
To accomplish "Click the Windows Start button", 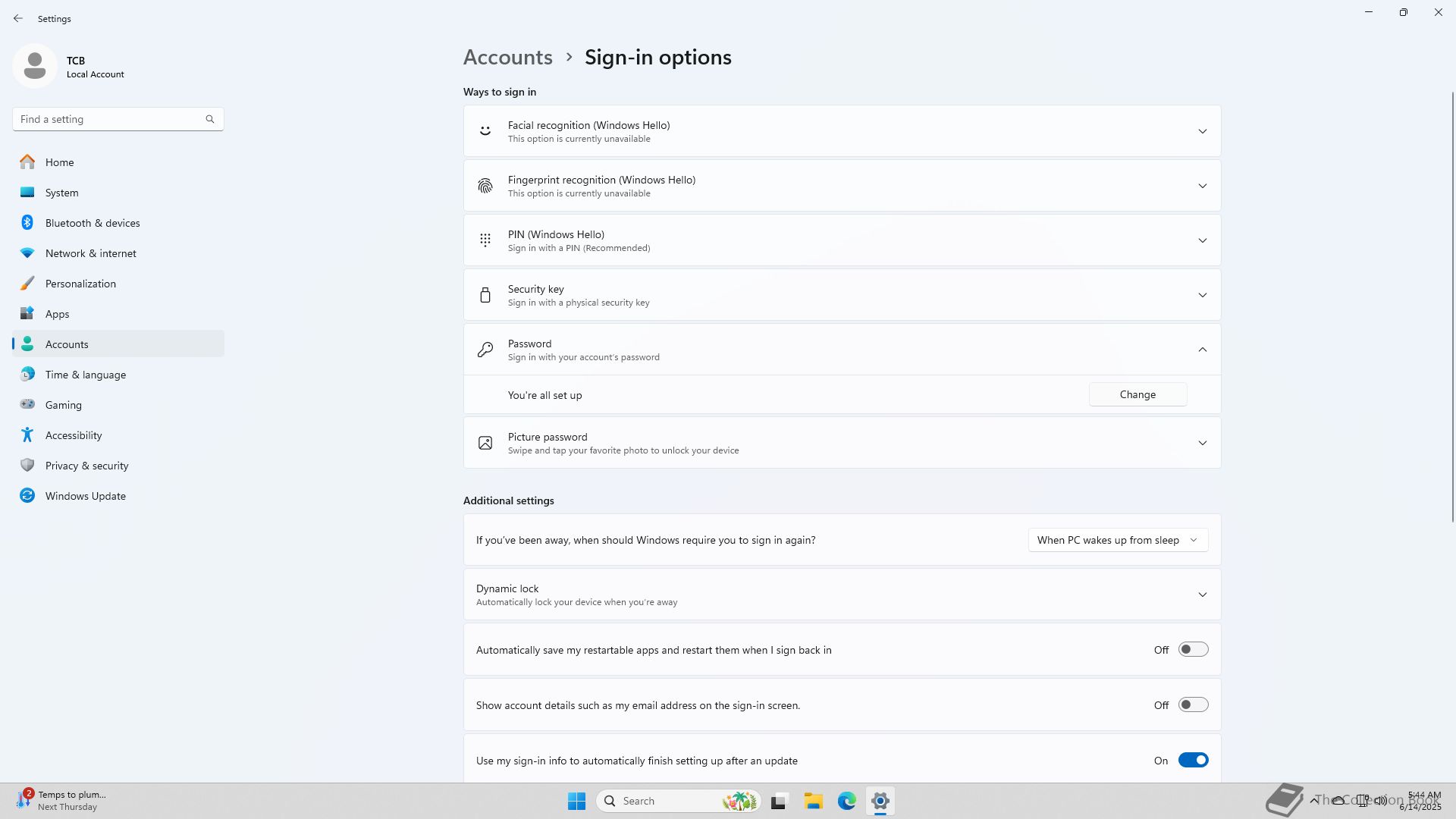I will click(x=576, y=801).
